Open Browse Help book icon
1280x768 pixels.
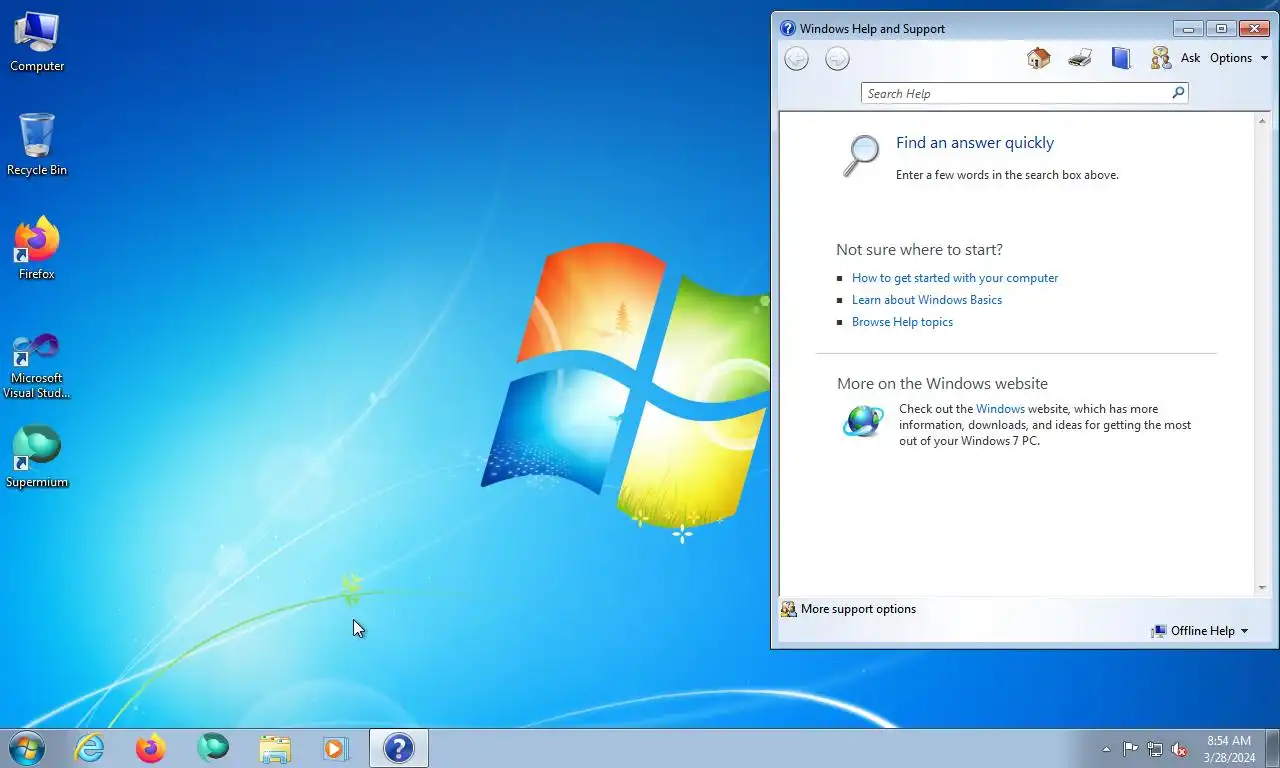click(1121, 58)
